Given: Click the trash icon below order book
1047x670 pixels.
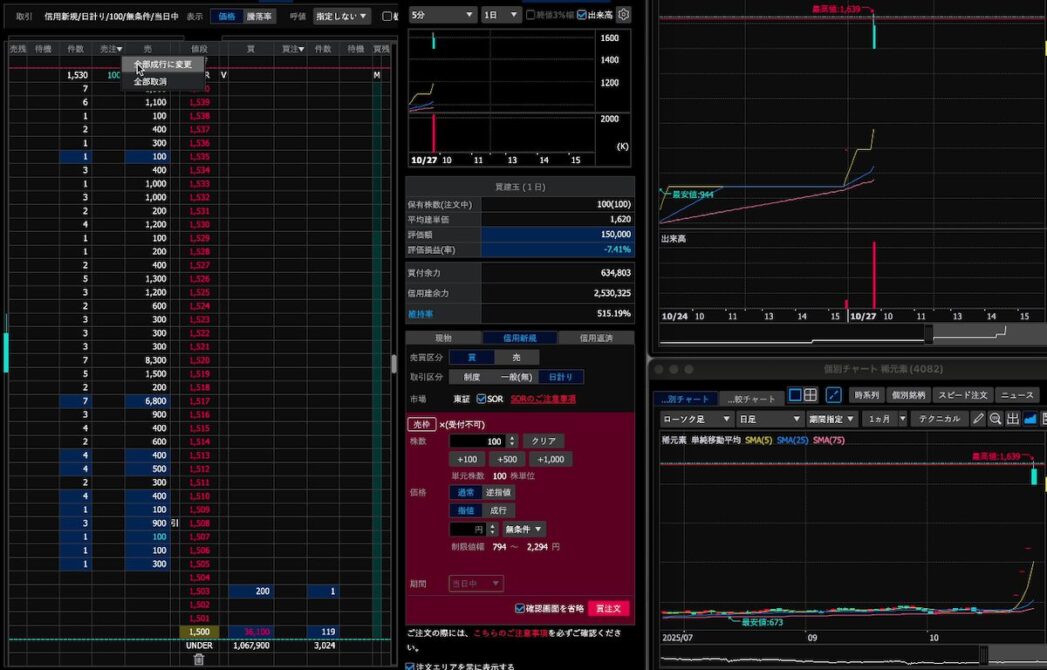Looking at the screenshot, I should (198, 659).
